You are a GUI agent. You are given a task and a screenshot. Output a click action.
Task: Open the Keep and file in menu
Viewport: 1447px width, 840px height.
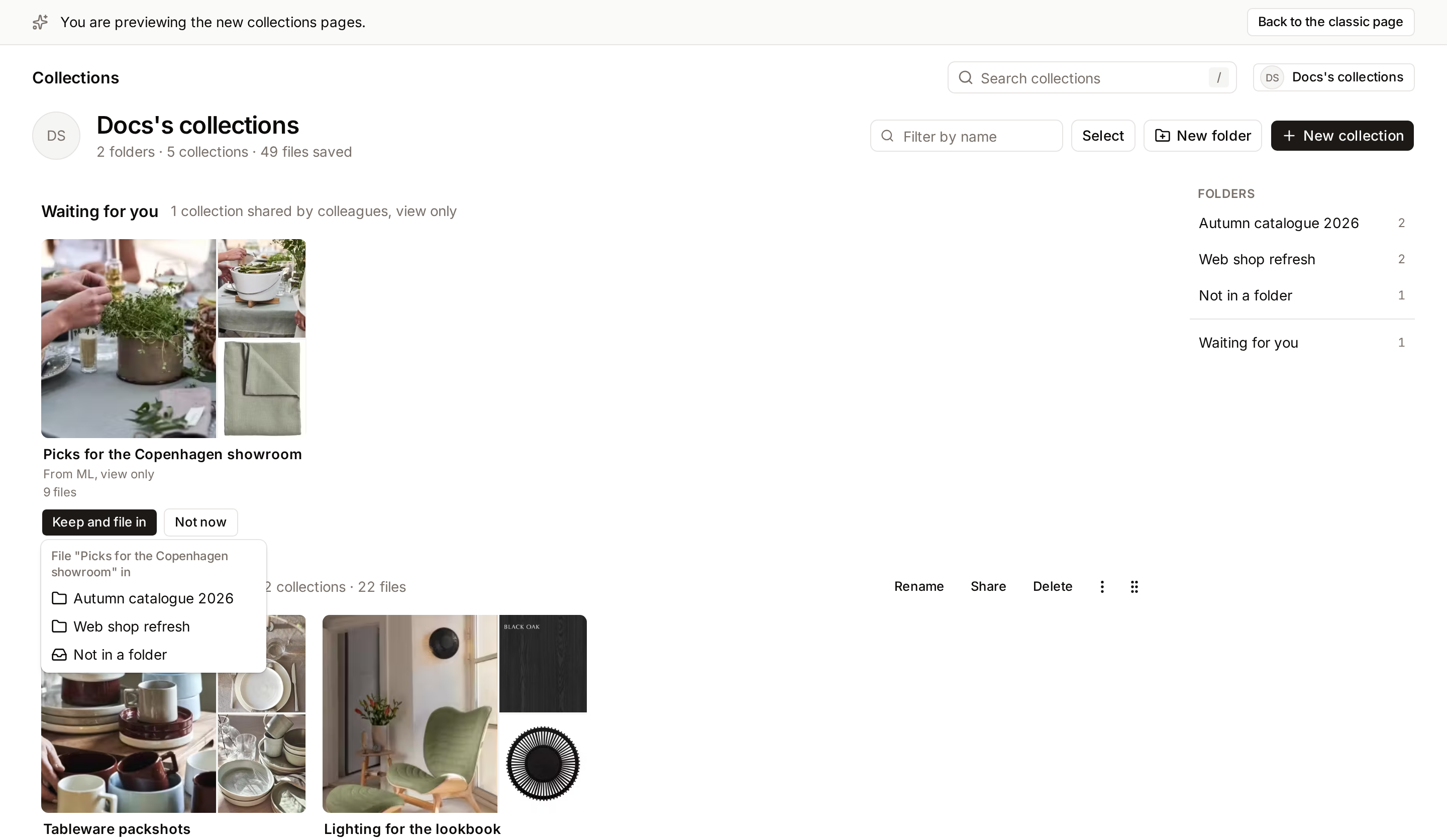click(x=99, y=522)
